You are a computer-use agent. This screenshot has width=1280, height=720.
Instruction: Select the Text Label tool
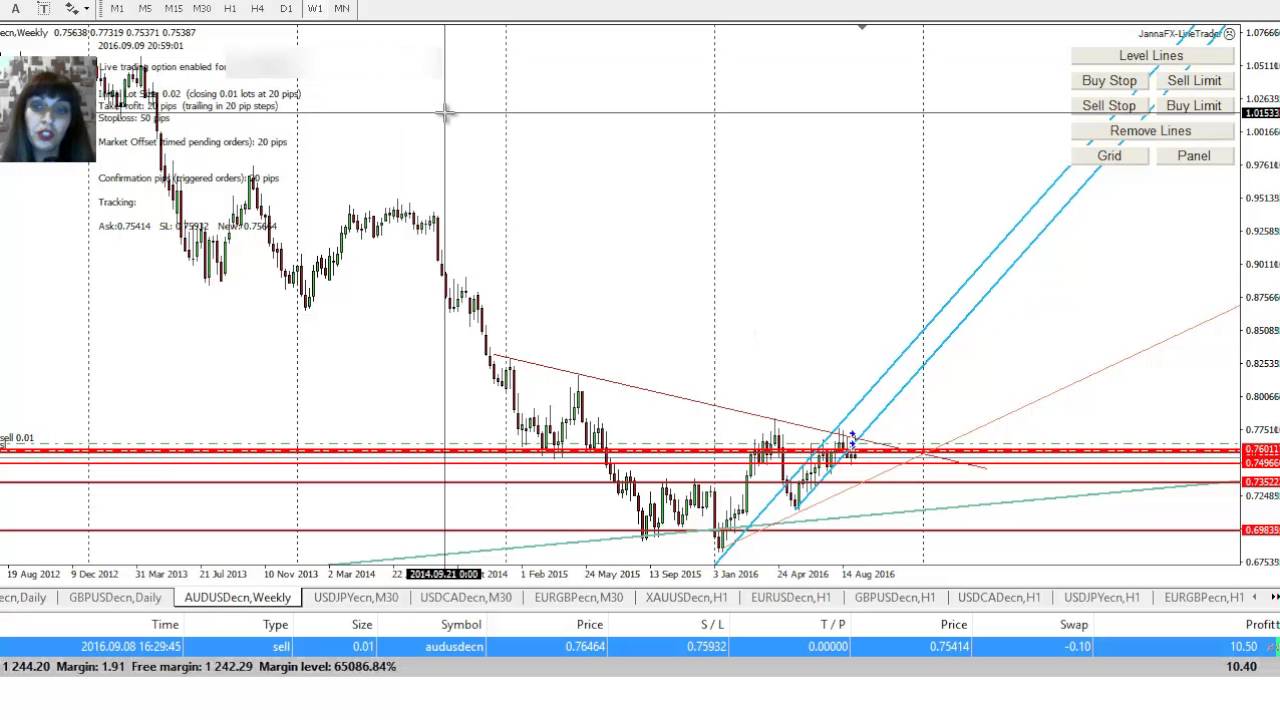(x=43, y=8)
